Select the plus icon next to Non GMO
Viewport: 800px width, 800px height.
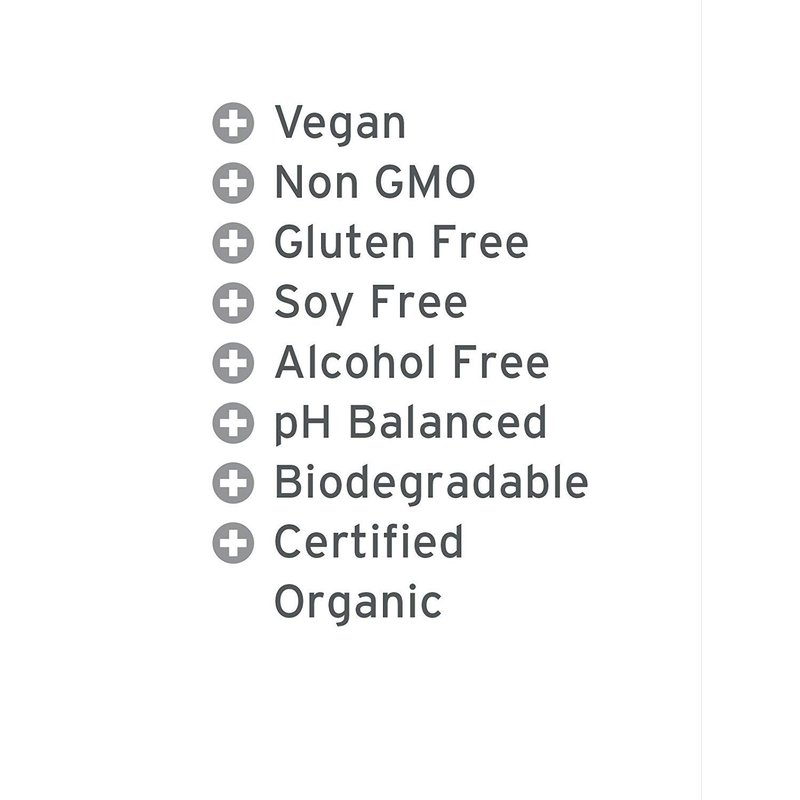click(x=233, y=184)
